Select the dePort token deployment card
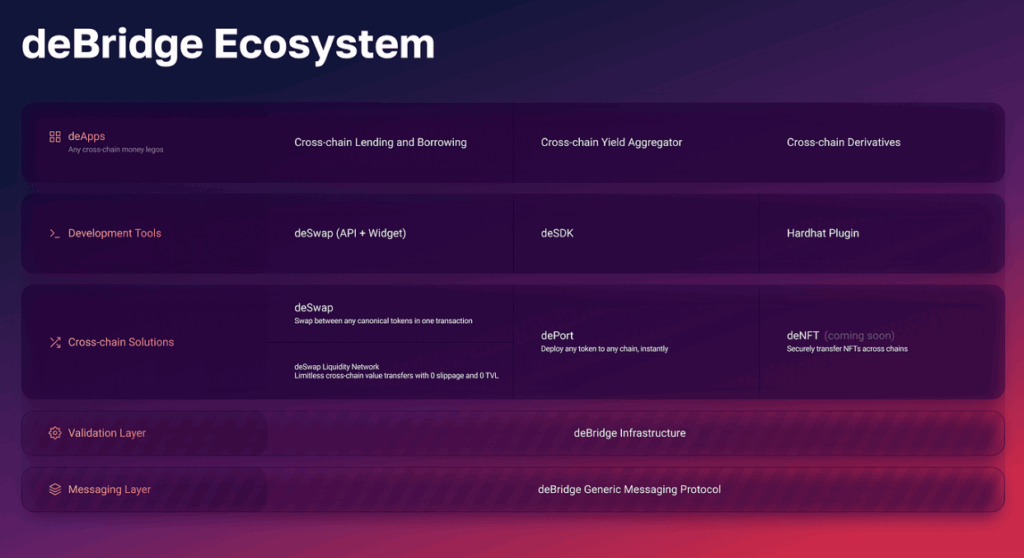 click(604, 341)
